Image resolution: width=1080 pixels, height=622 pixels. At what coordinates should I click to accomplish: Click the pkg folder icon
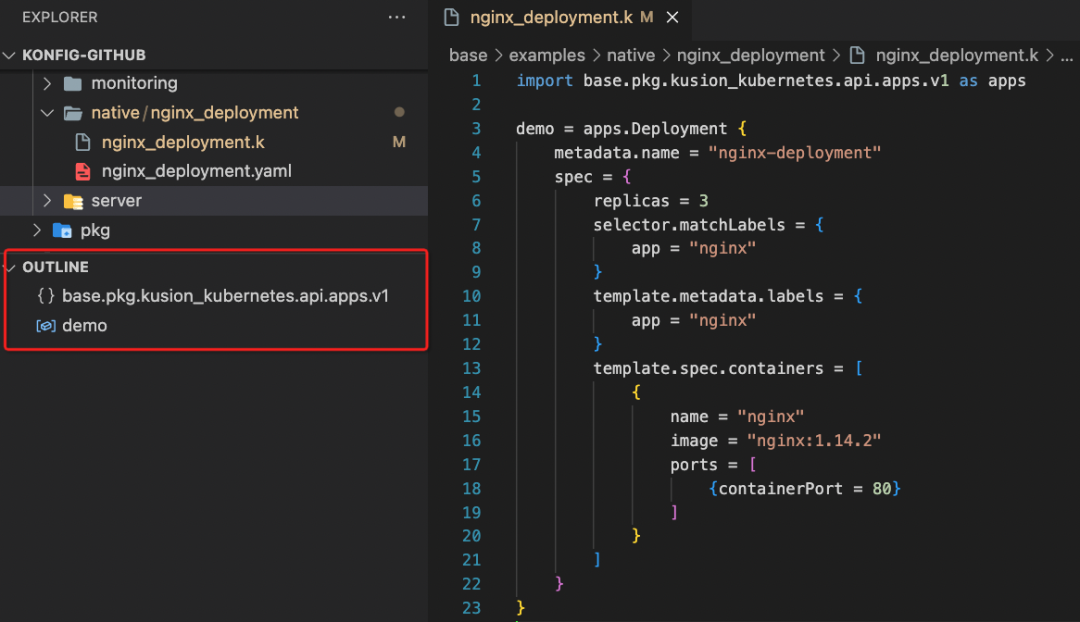pos(62,230)
